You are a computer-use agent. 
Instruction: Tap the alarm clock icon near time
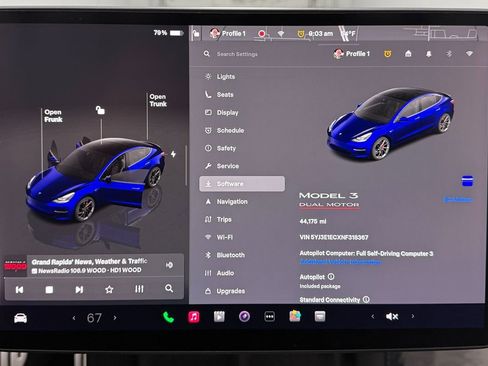point(301,34)
